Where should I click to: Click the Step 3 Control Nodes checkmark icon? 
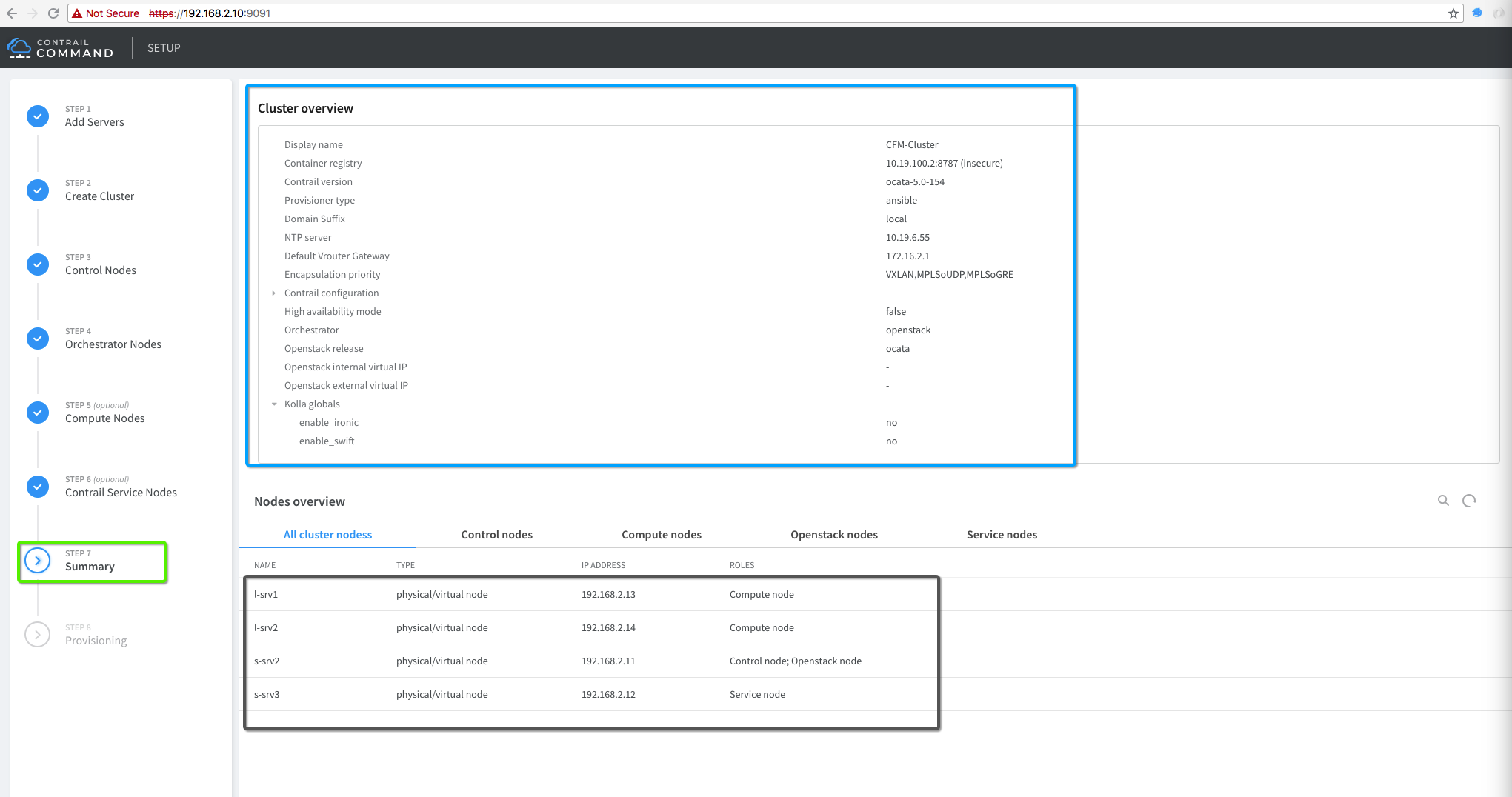38,264
